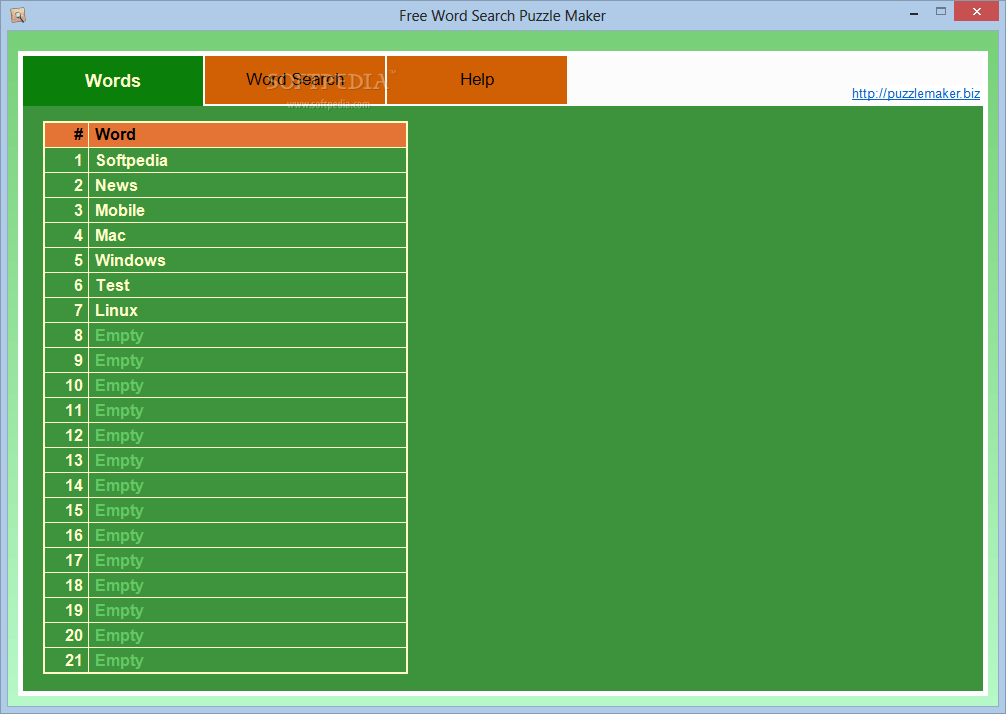Switch to the Word Search tab

295,80
